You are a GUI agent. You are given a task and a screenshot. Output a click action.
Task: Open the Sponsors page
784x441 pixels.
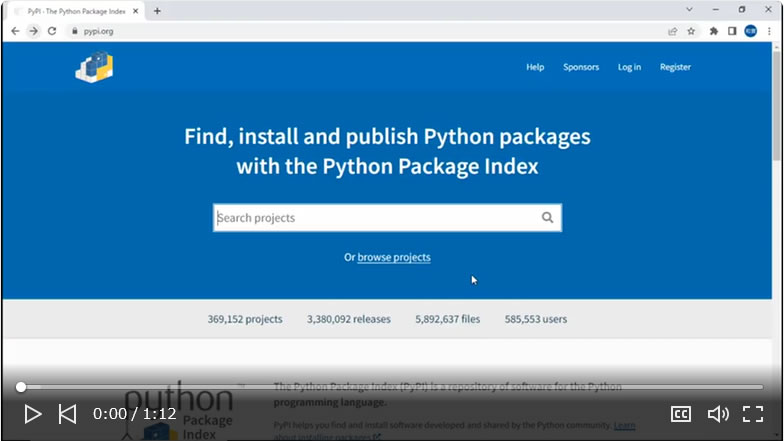[x=580, y=67]
